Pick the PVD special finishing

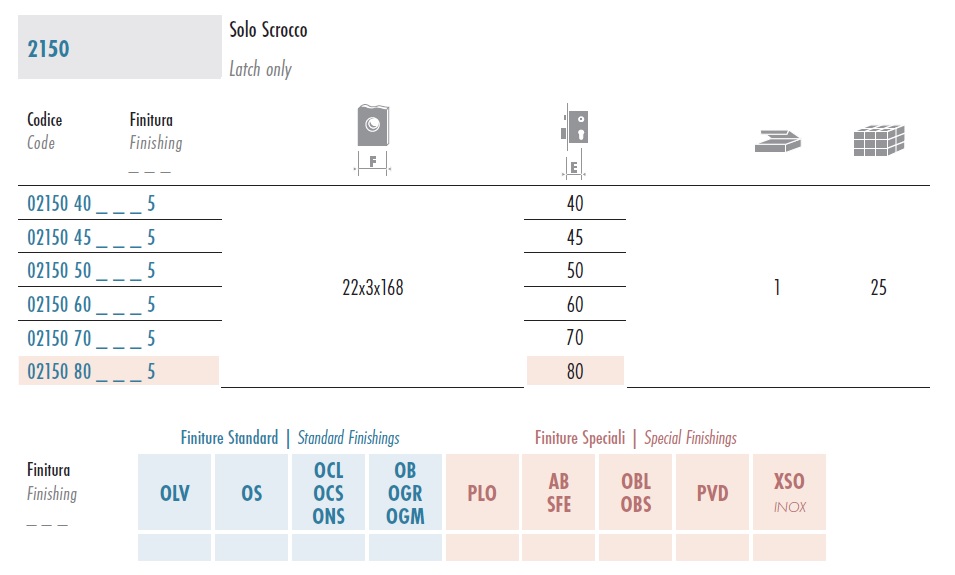pyautogui.click(x=712, y=492)
